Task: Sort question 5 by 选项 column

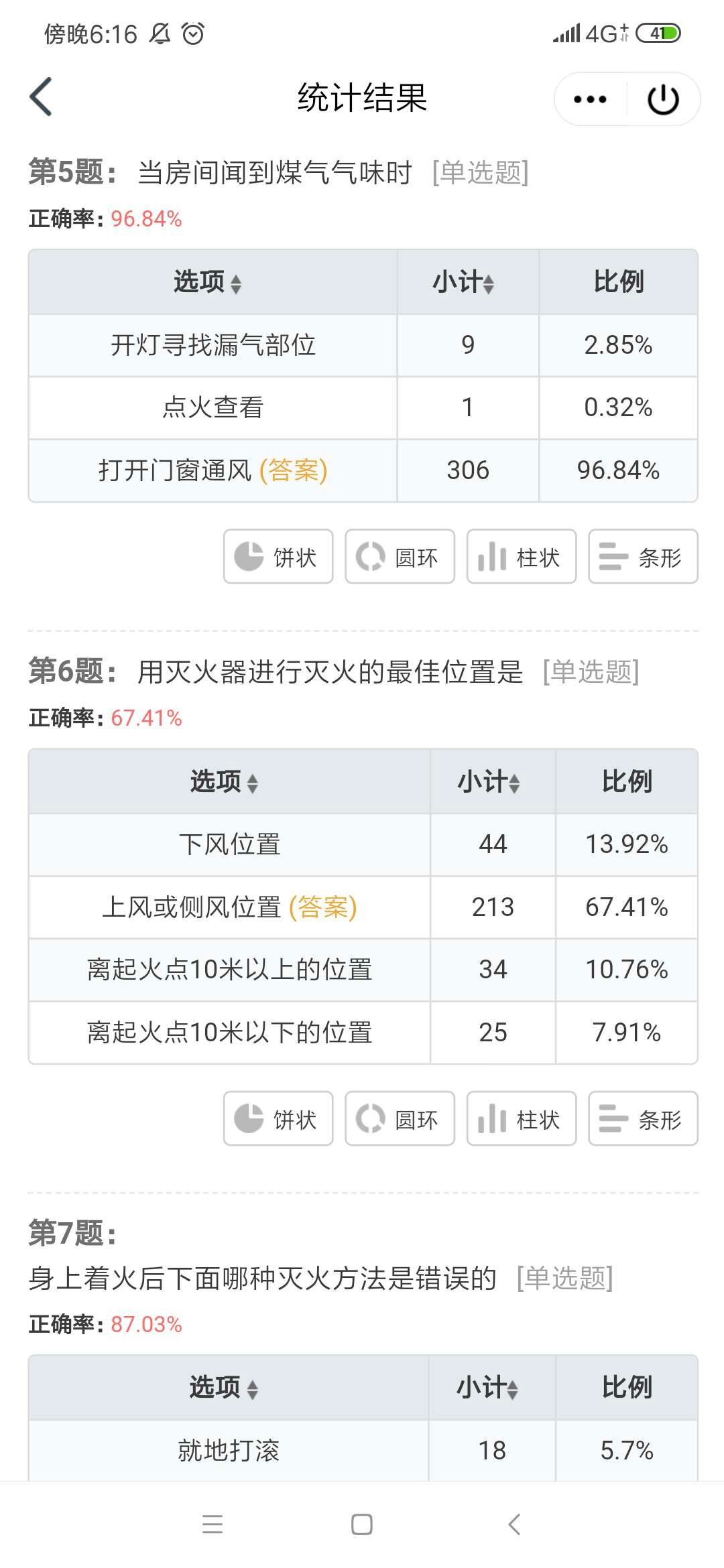Action: [208, 282]
